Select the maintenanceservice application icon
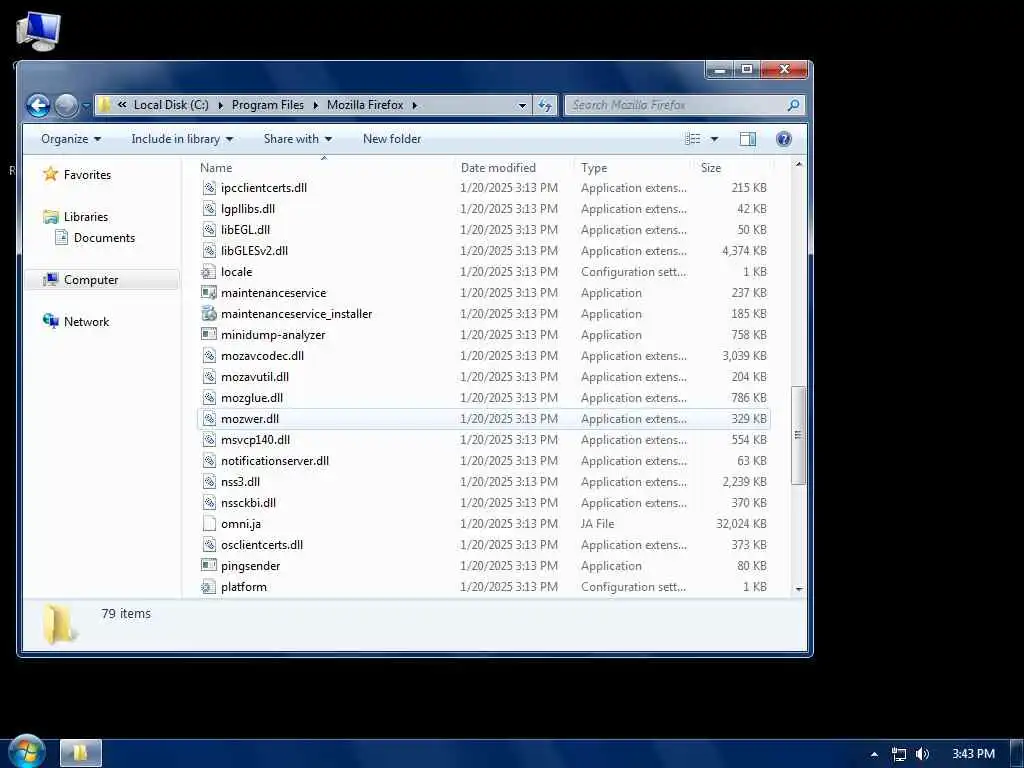 [x=208, y=293]
